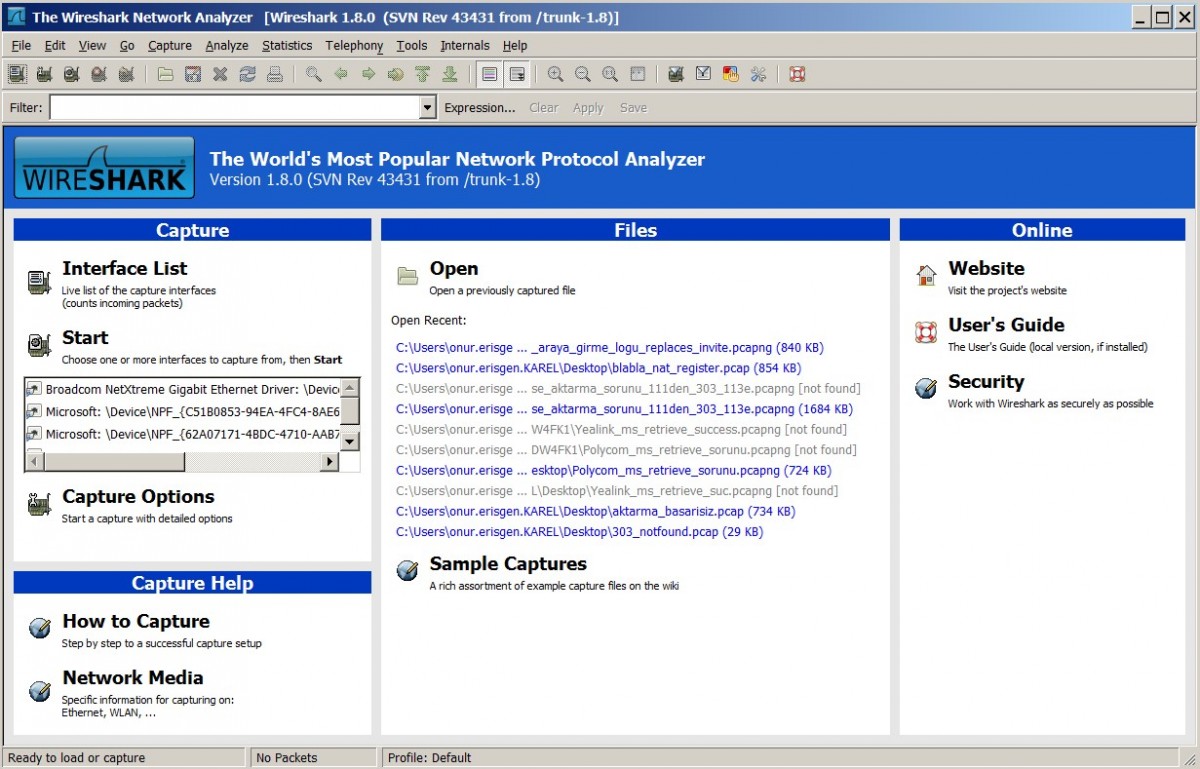Open the File menu
The width and height of the screenshot is (1200, 769).
click(21, 45)
